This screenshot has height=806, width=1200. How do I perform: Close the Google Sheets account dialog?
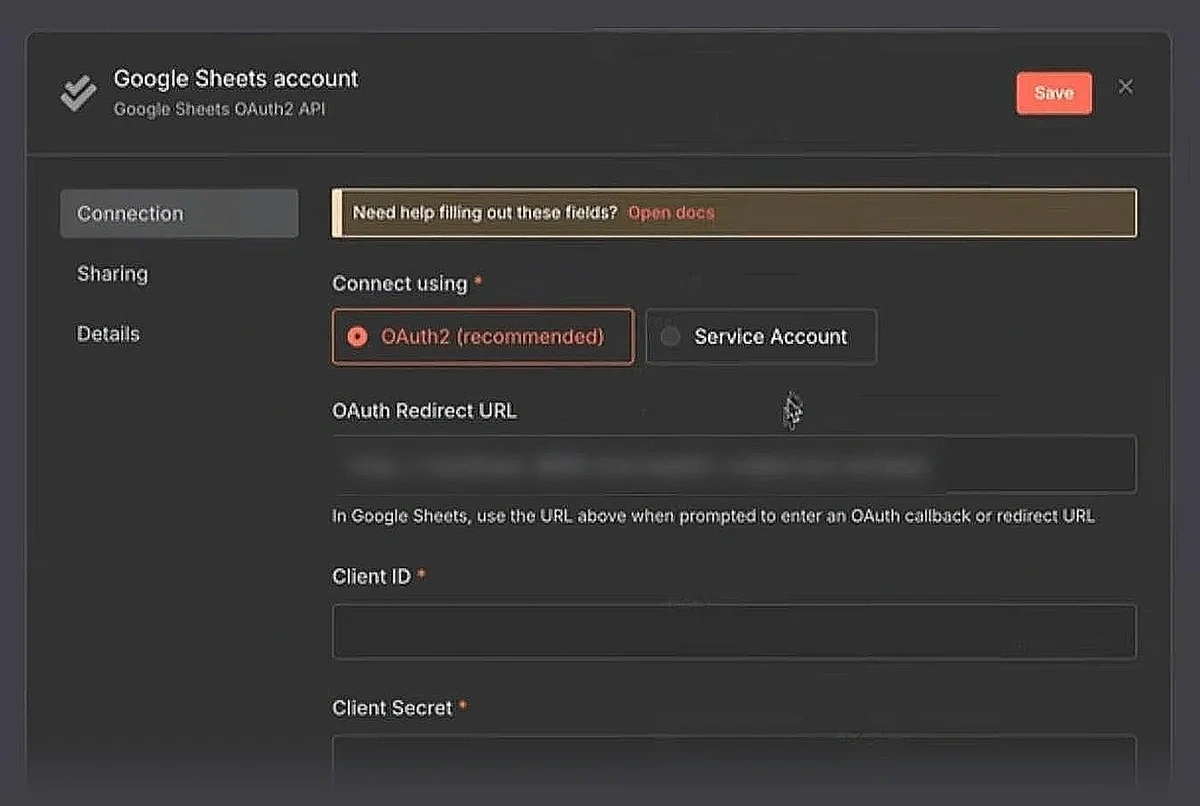click(x=1126, y=87)
